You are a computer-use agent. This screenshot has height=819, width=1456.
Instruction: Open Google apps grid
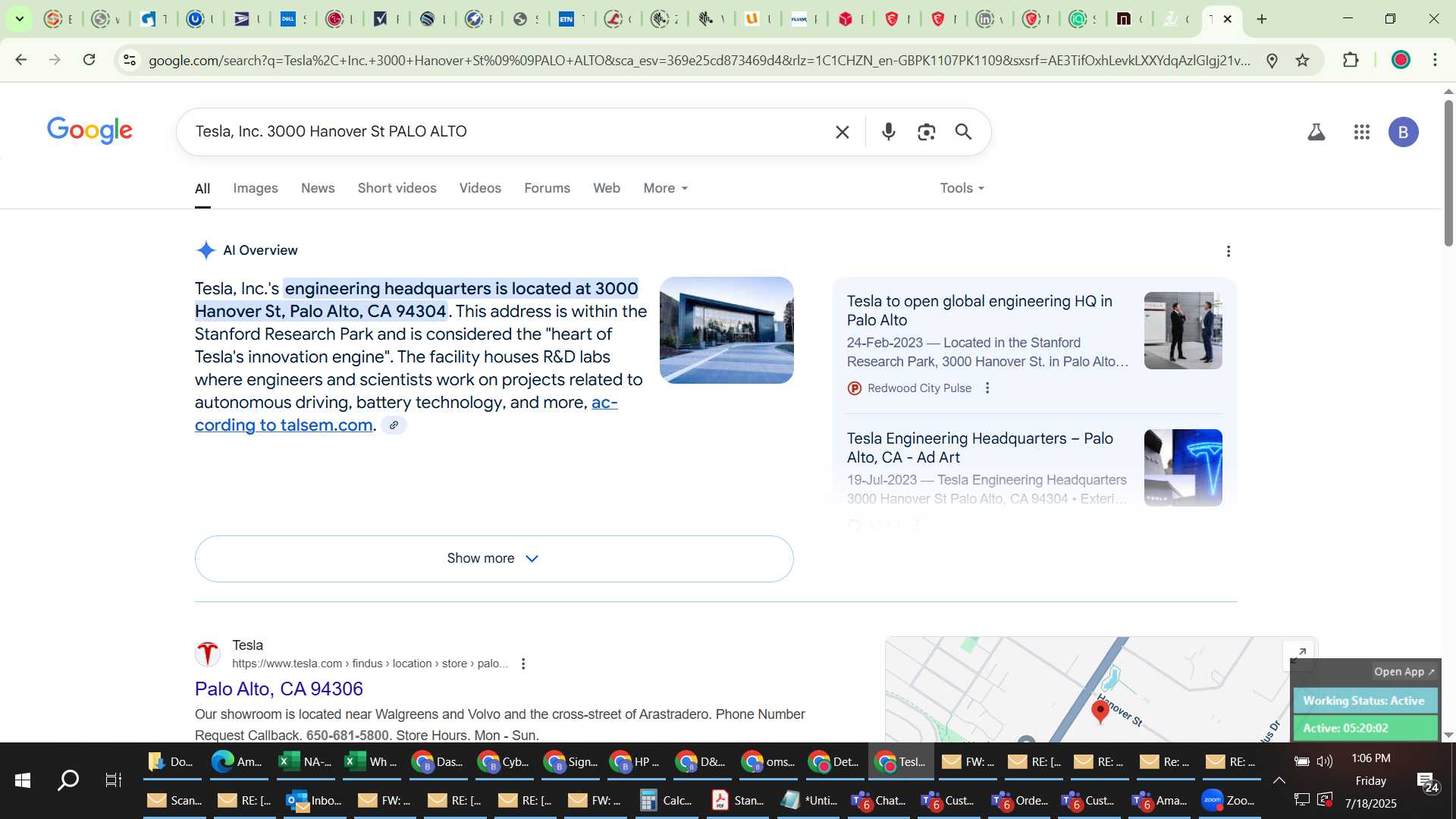1362,132
